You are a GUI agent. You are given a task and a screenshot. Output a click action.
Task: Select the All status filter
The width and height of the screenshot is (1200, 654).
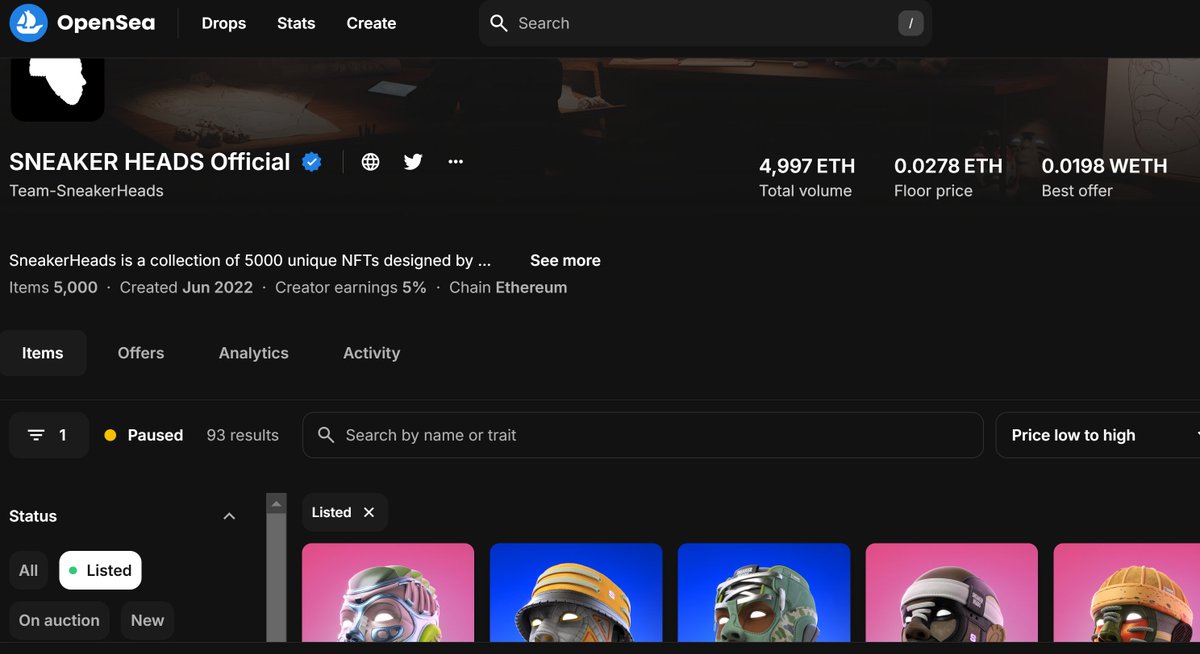(x=29, y=570)
